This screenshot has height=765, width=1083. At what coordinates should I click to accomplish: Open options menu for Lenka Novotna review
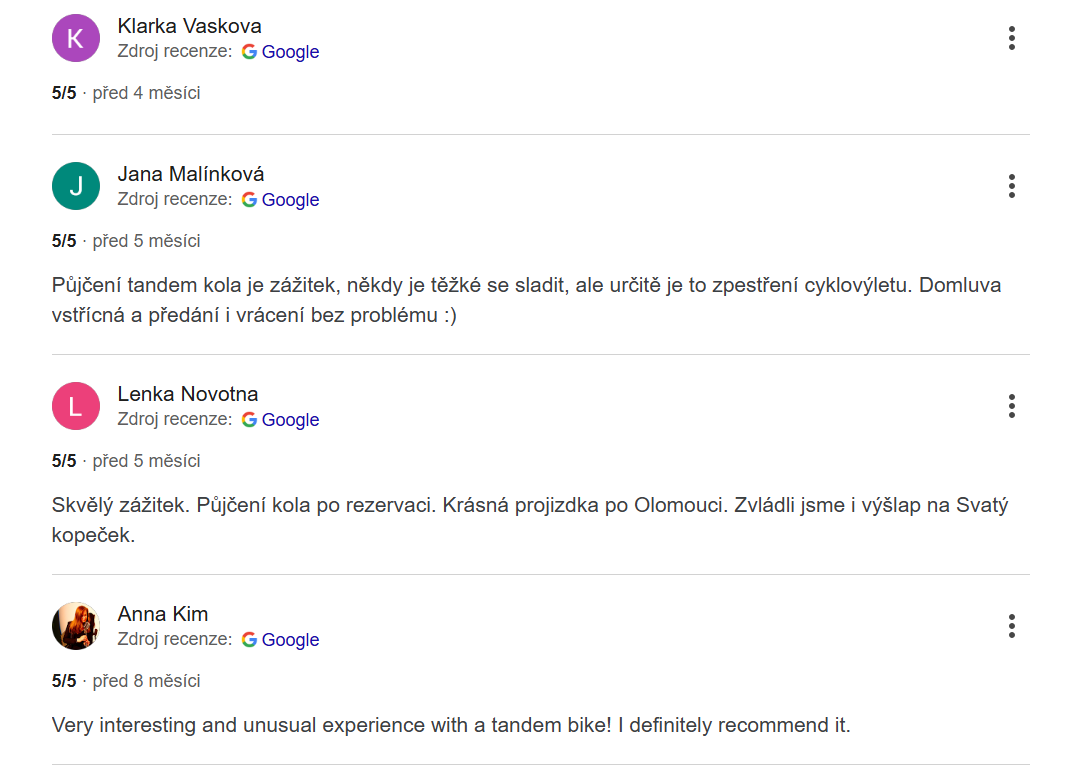pos(1012,406)
